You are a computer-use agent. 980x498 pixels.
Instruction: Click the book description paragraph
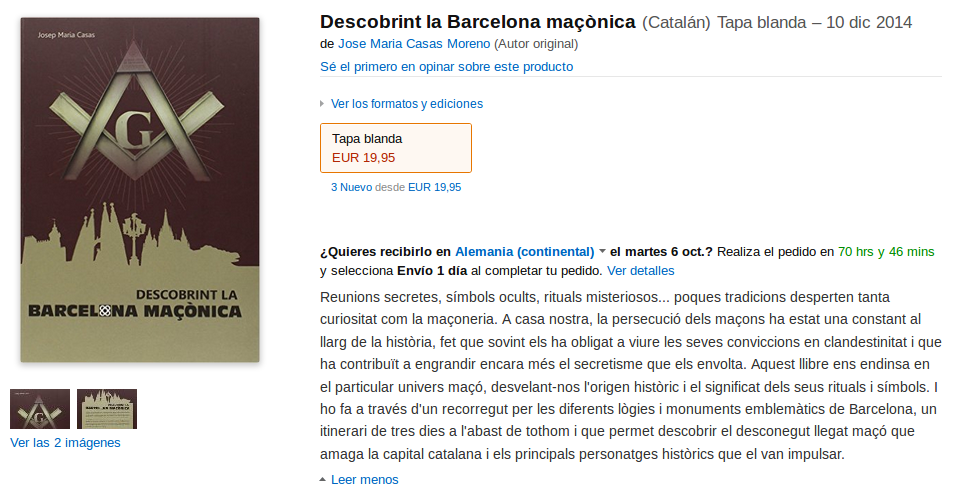coord(630,376)
